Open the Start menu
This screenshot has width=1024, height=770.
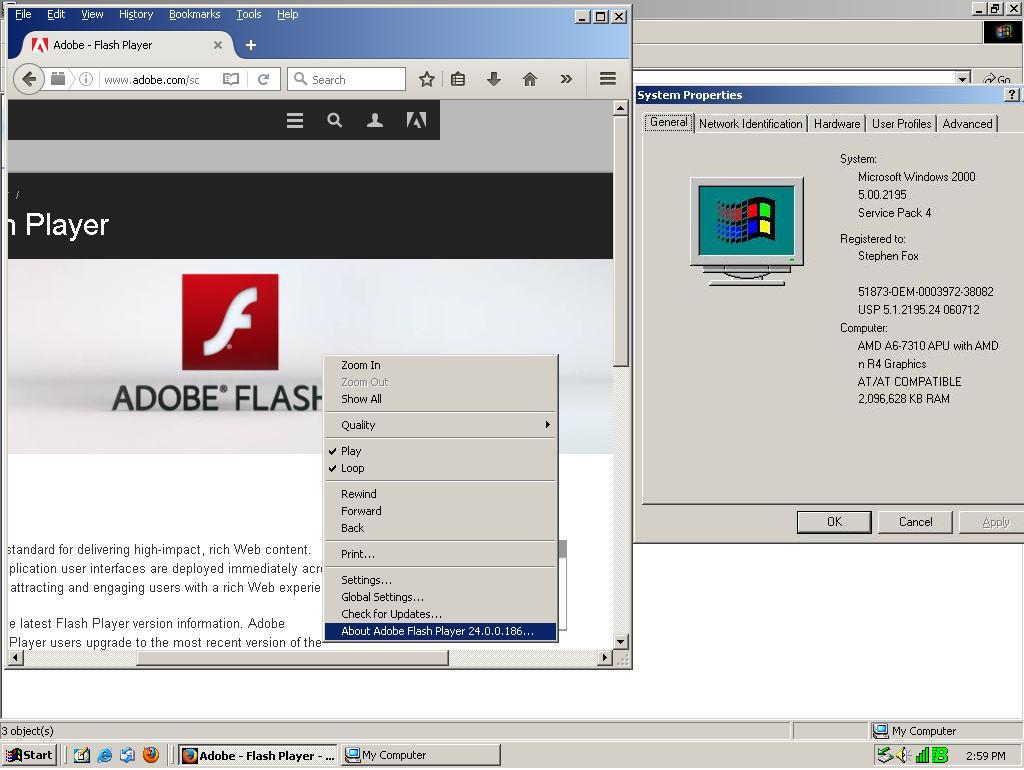pyautogui.click(x=29, y=756)
